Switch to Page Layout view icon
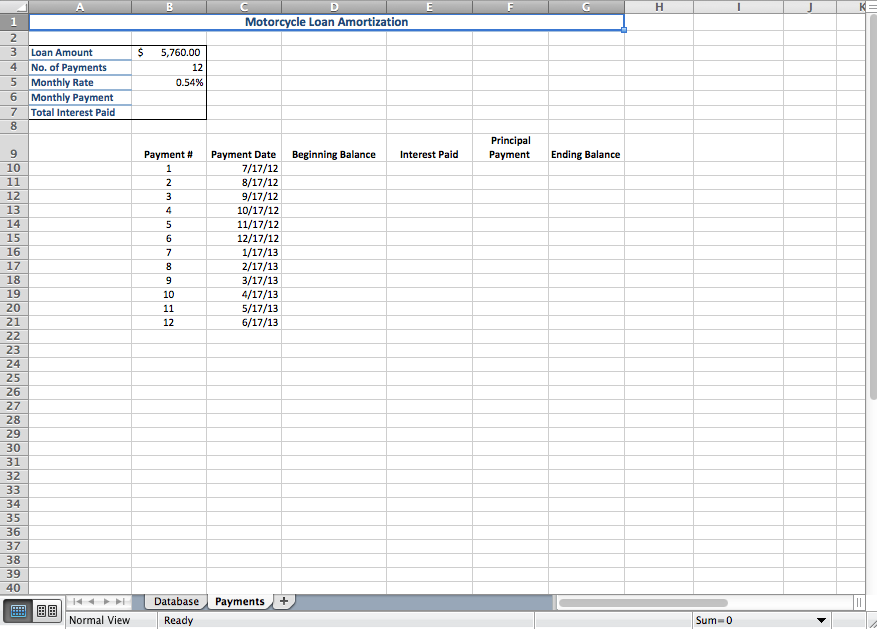Viewport: 877px width, 629px height. [x=46, y=610]
